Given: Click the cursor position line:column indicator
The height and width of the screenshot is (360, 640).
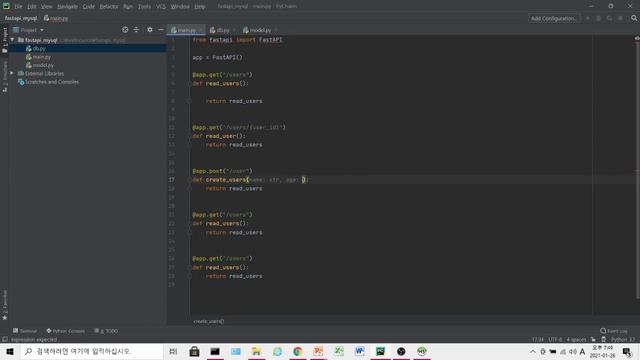Looking at the screenshot, I should pyautogui.click(x=538, y=340).
